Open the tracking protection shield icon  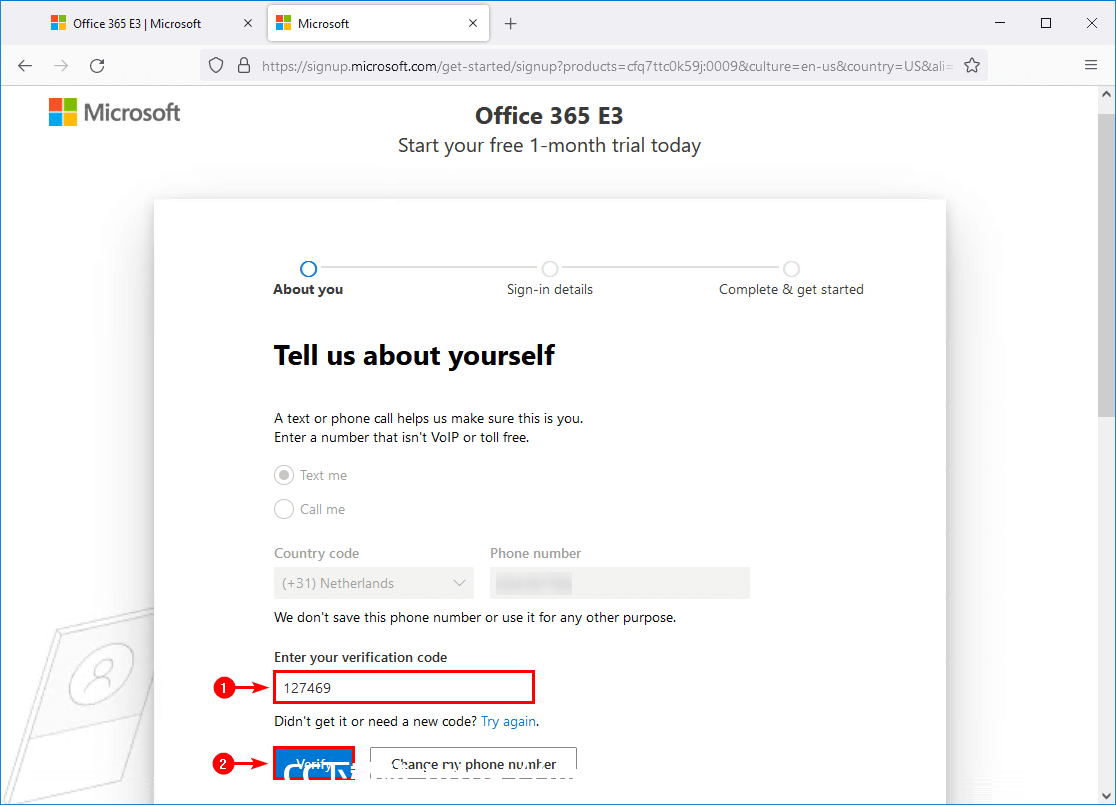click(x=216, y=66)
